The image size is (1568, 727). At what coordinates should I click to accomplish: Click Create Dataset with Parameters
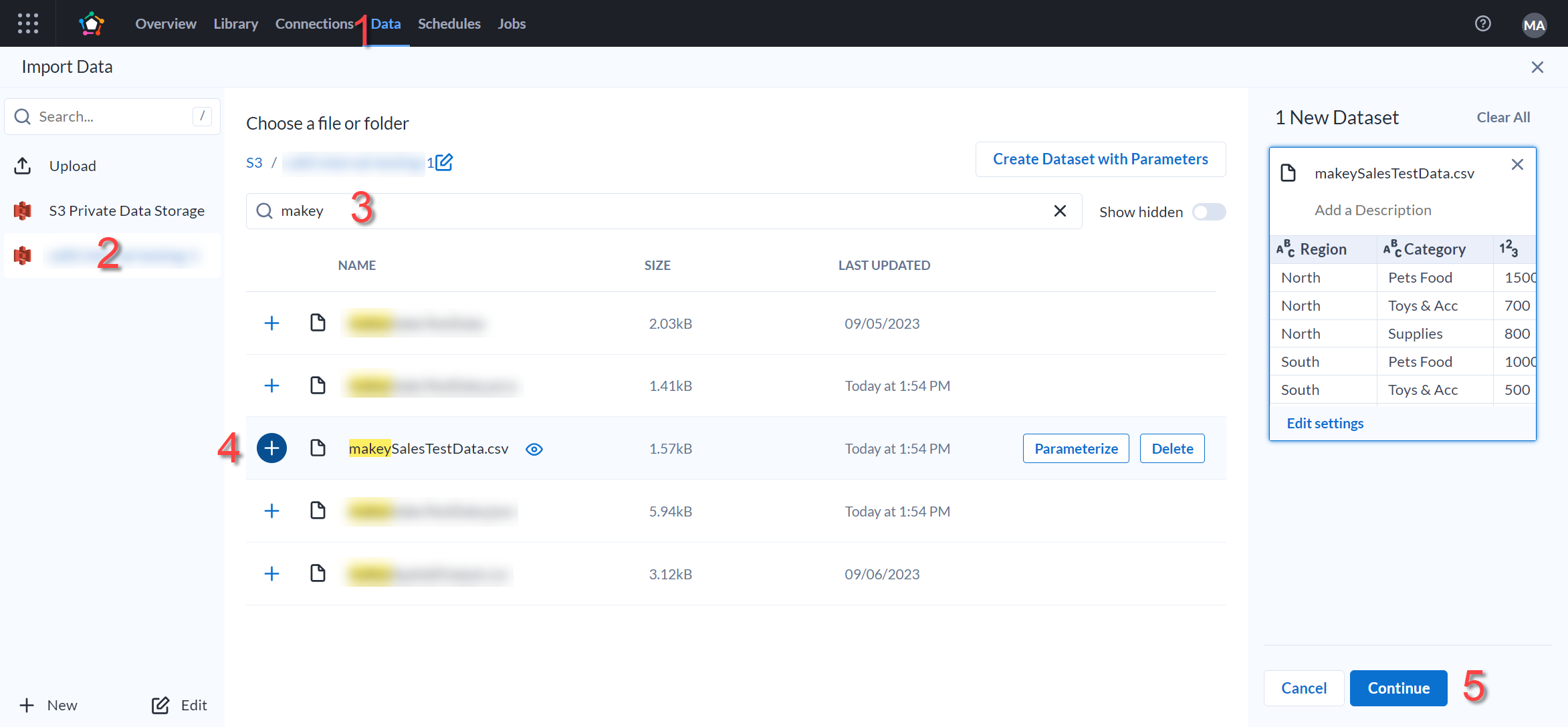1100,159
